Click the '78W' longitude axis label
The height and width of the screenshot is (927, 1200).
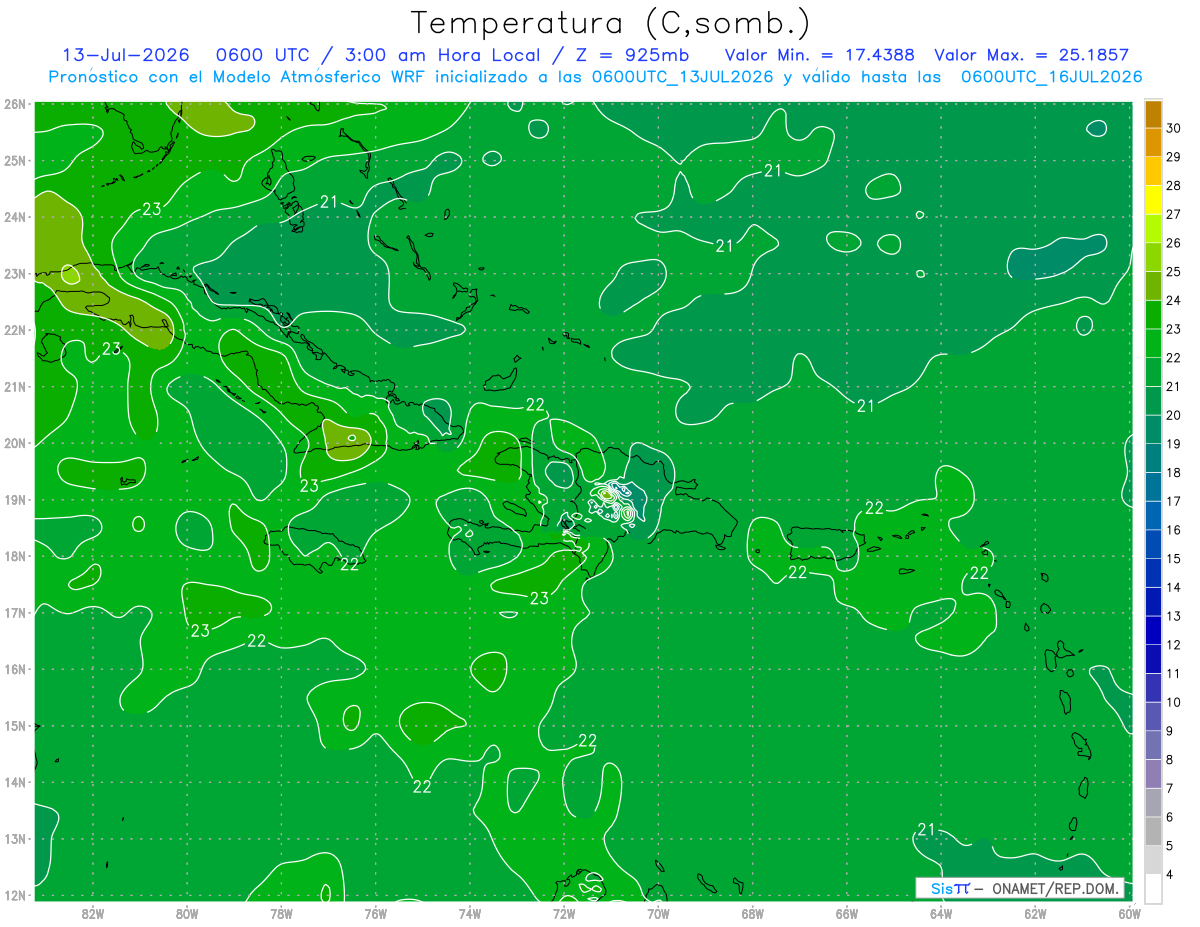pos(281,912)
